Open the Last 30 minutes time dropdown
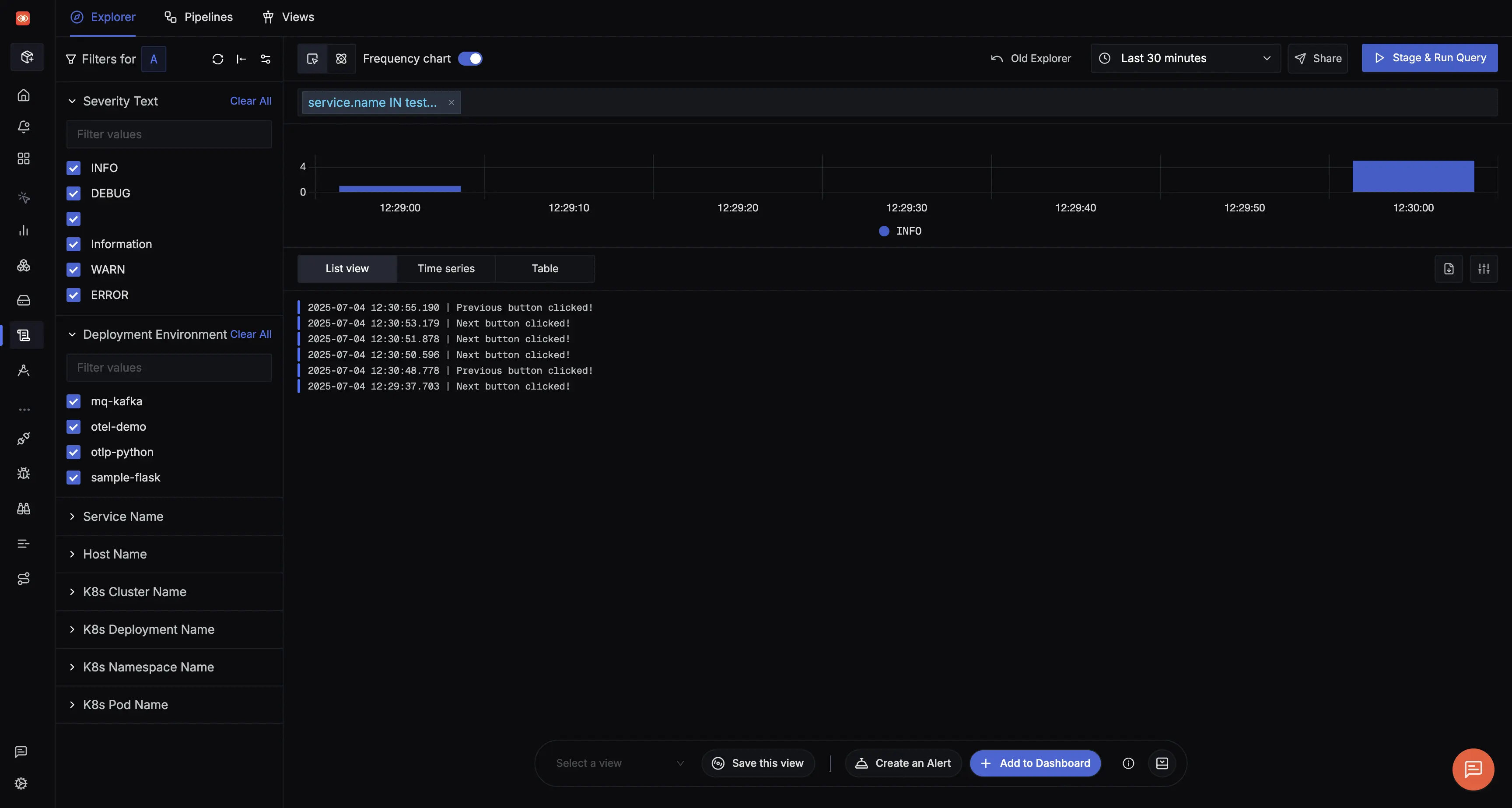Image resolution: width=1512 pixels, height=808 pixels. (1185, 58)
